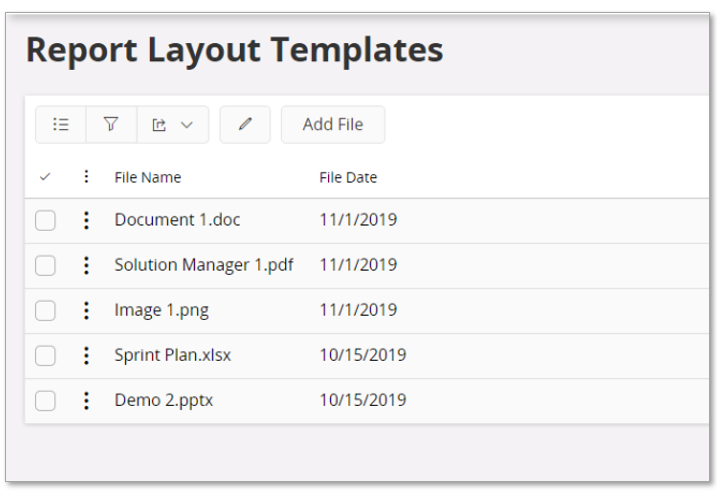Open three-dot menu for Document 1.doc

click(x=86, y=220)
